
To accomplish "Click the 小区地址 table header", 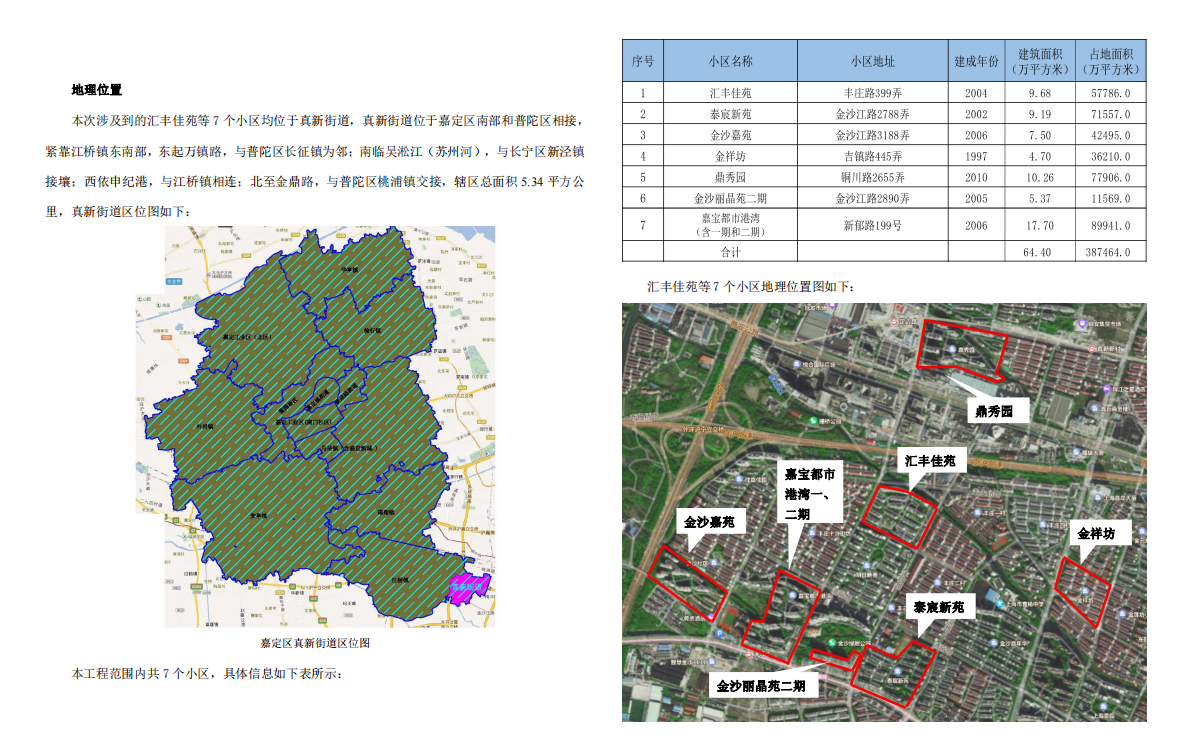I will pyautogui.click(x=873, y=61).
